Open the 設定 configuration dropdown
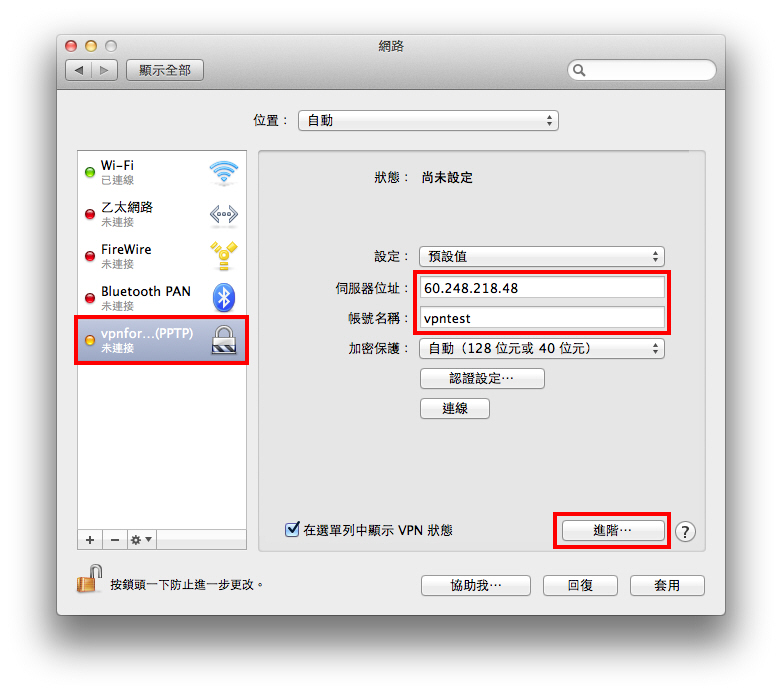The height and width of the screenshot is (694, 782). (x=542, y=256)
